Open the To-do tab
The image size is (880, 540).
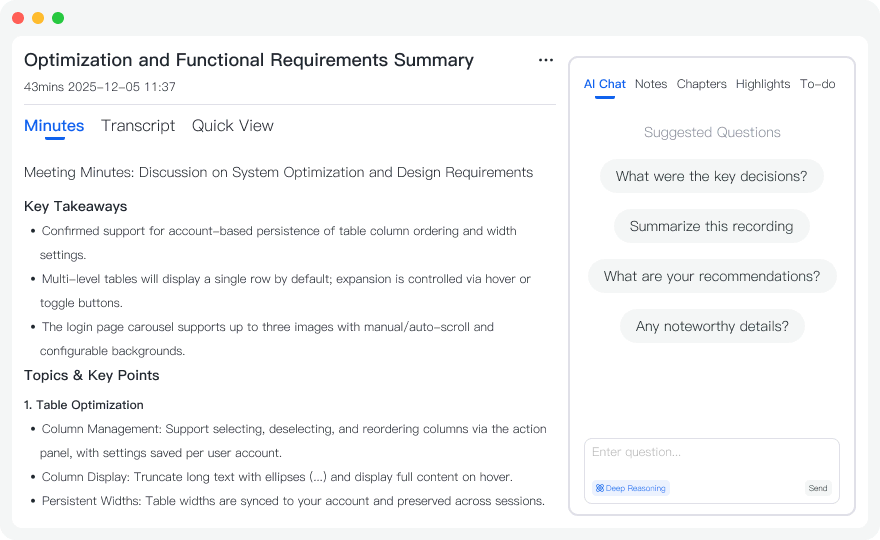coord(817,84)
